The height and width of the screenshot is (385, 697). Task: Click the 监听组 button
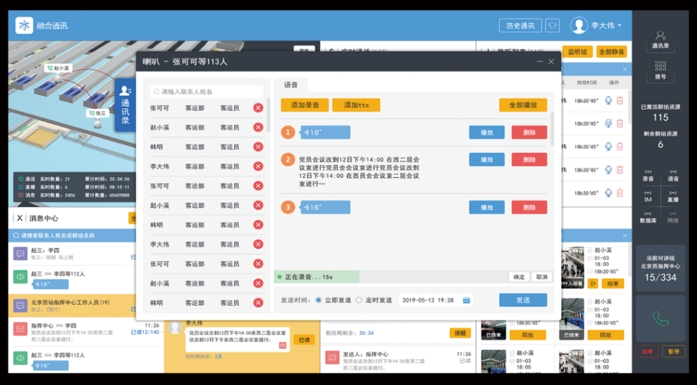coord(577,52)
